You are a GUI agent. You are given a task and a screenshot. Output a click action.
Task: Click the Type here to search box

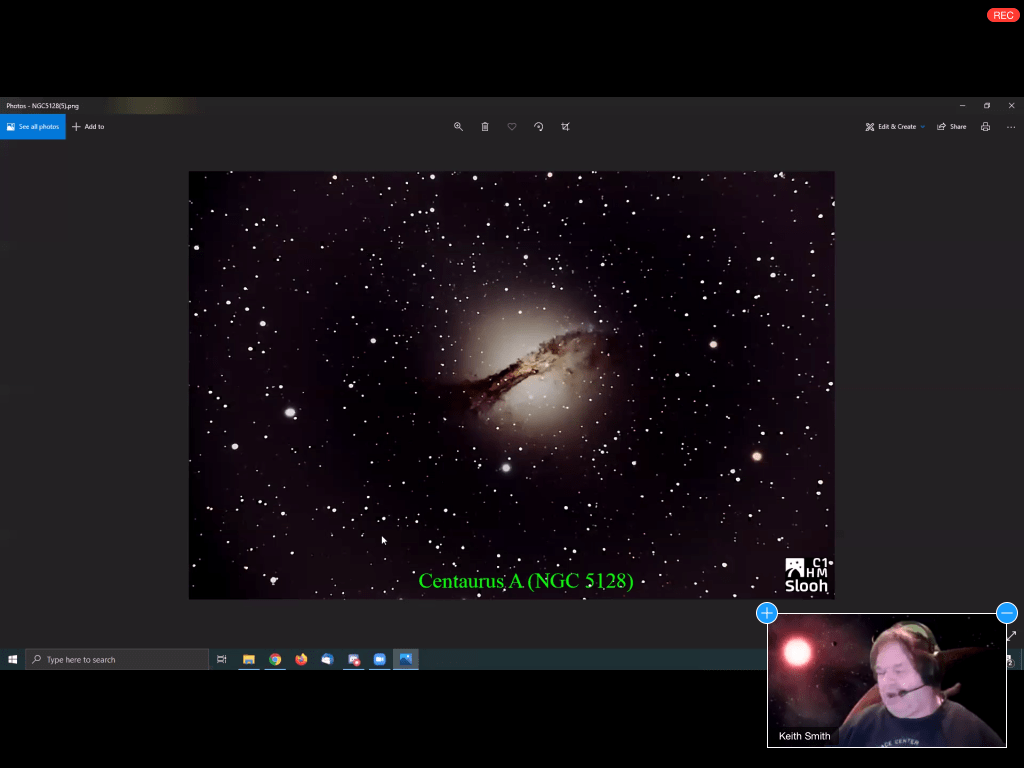tap(117, 660)
